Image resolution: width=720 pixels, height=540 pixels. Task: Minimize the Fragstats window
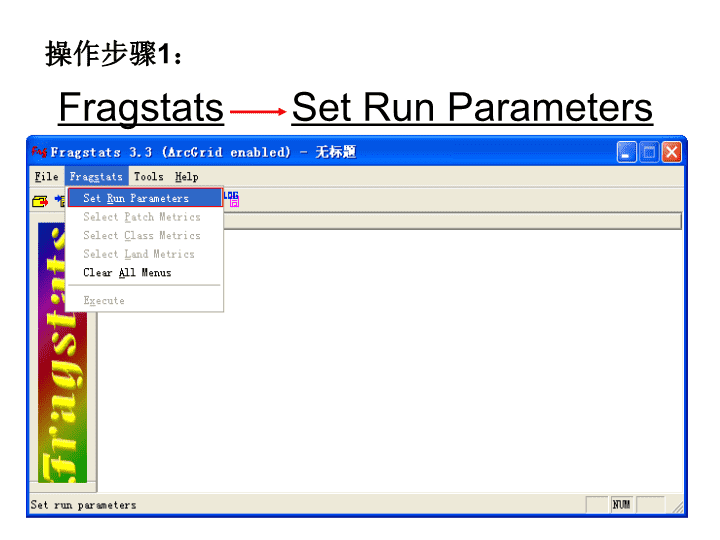pyautogui.click(x=626, y=152)
